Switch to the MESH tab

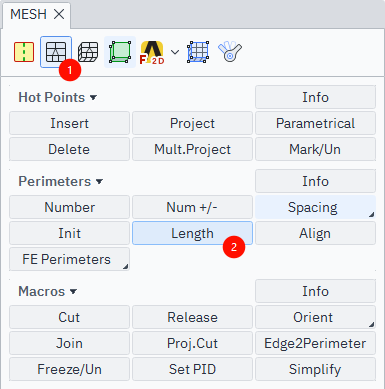pyautogui.click(x=28, y=14)
